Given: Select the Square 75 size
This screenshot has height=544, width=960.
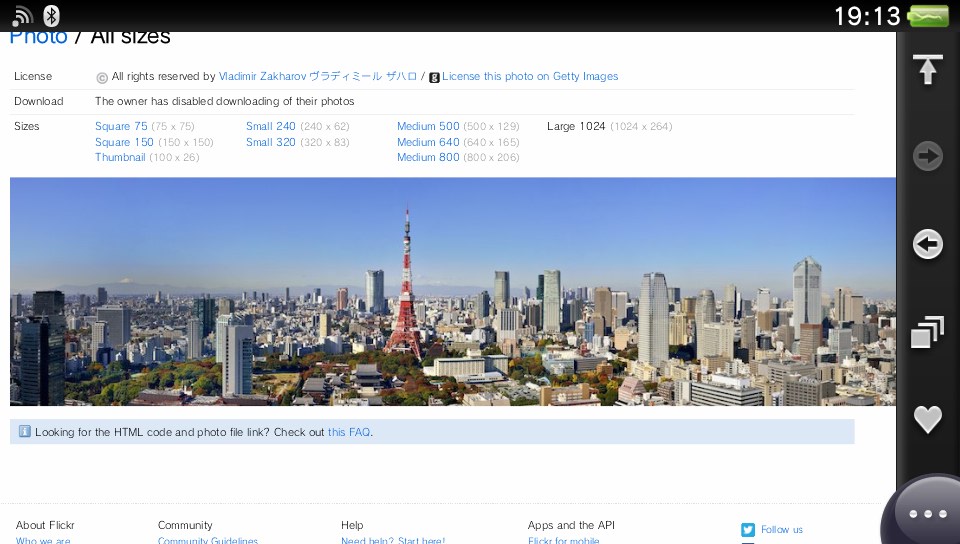Looking at the screenshot, I should (x=121, y=127).
